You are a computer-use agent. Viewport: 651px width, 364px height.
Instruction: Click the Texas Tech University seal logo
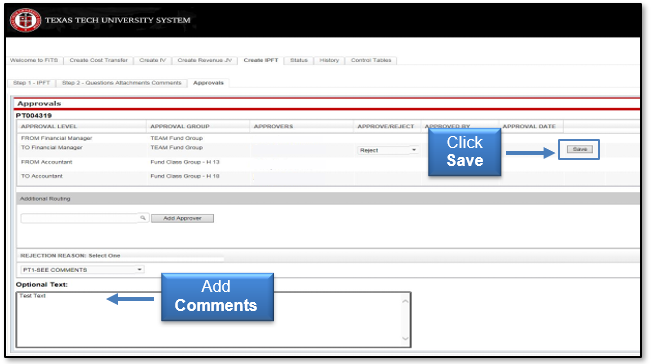click(x=25, y=20)
